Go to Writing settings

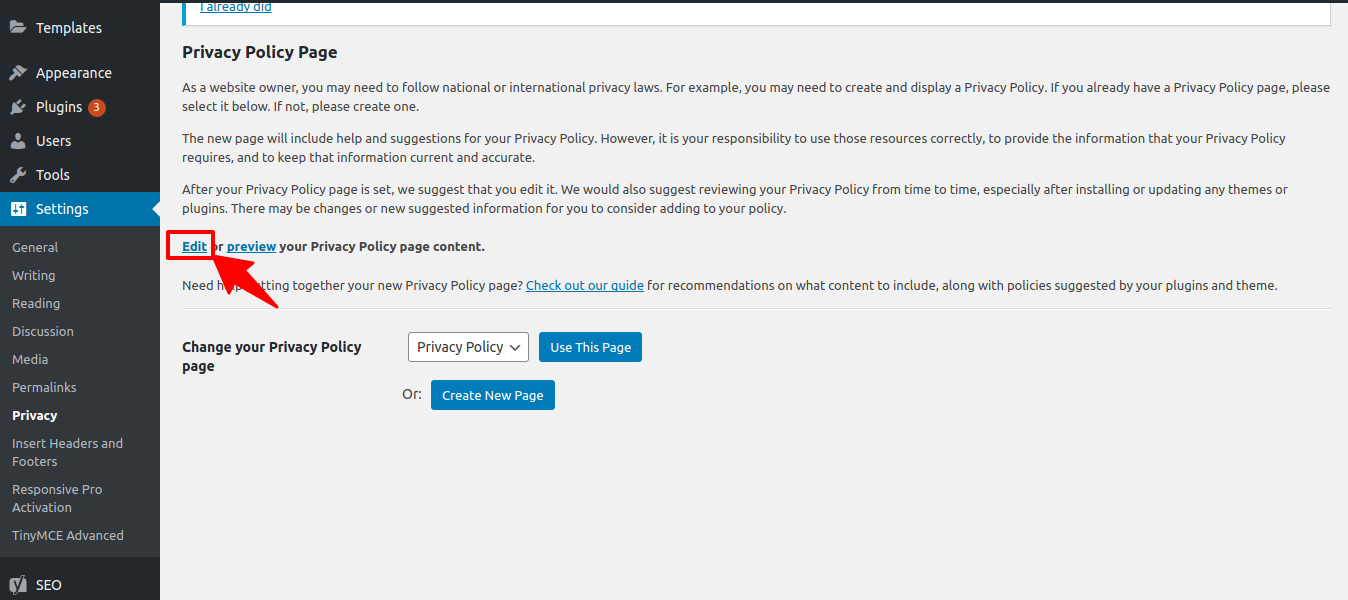[x=32, y=275]
